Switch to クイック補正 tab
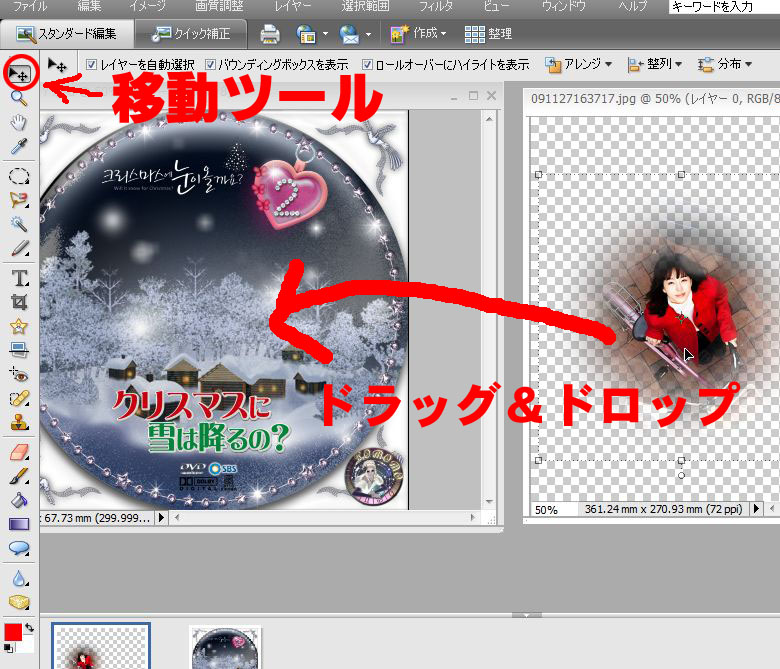This screenshot has height=669, width=780. (191, 34)
